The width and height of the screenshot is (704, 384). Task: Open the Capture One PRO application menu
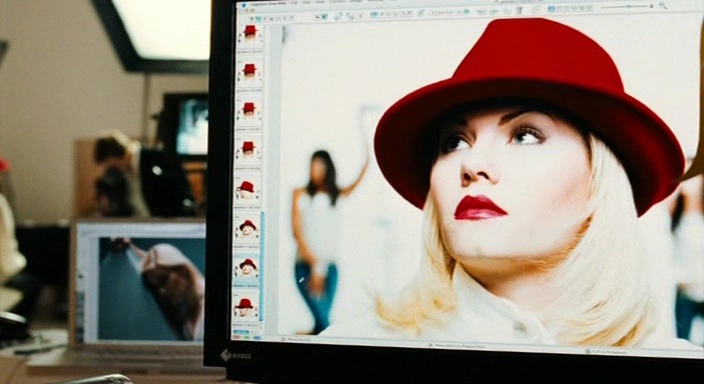pos(268,4)
